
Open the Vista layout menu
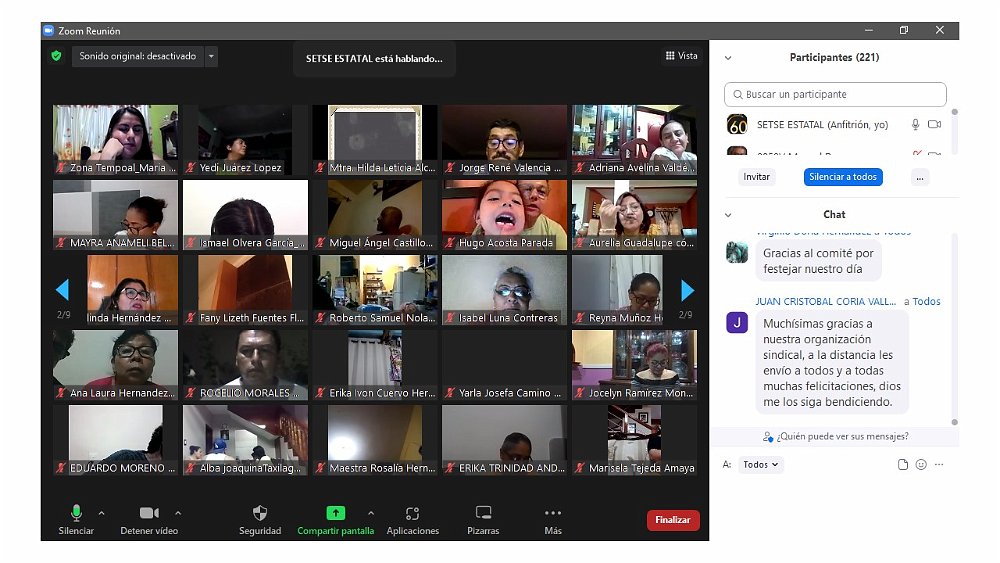[681, 56]
